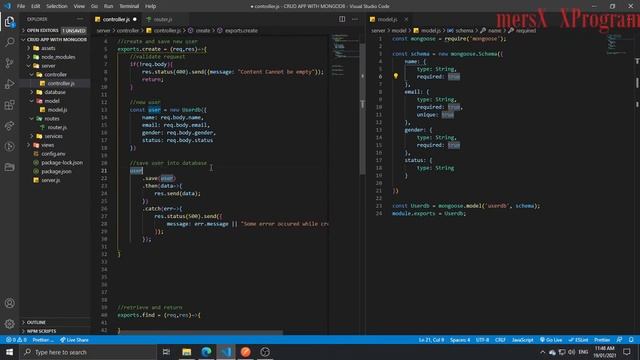The image size is (640, 360).
Task: Collapse CRUD APP WITH MONGODB section
Action: [x=54, y=40]
